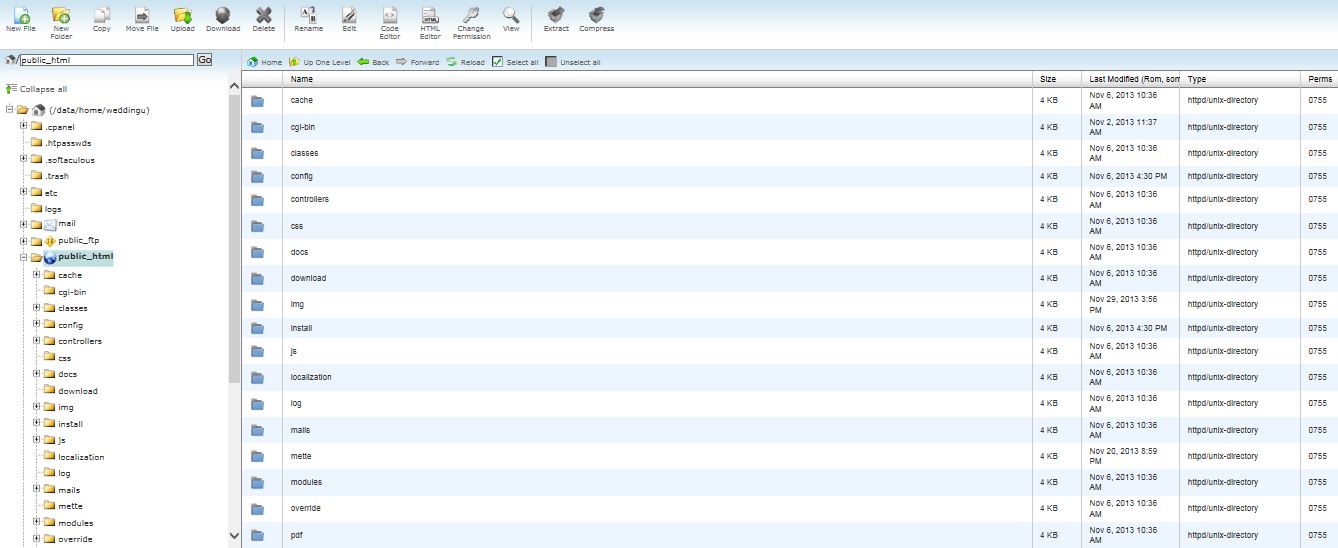
Task: Click the Reload navigation button
Action: (x=466, y=62)
